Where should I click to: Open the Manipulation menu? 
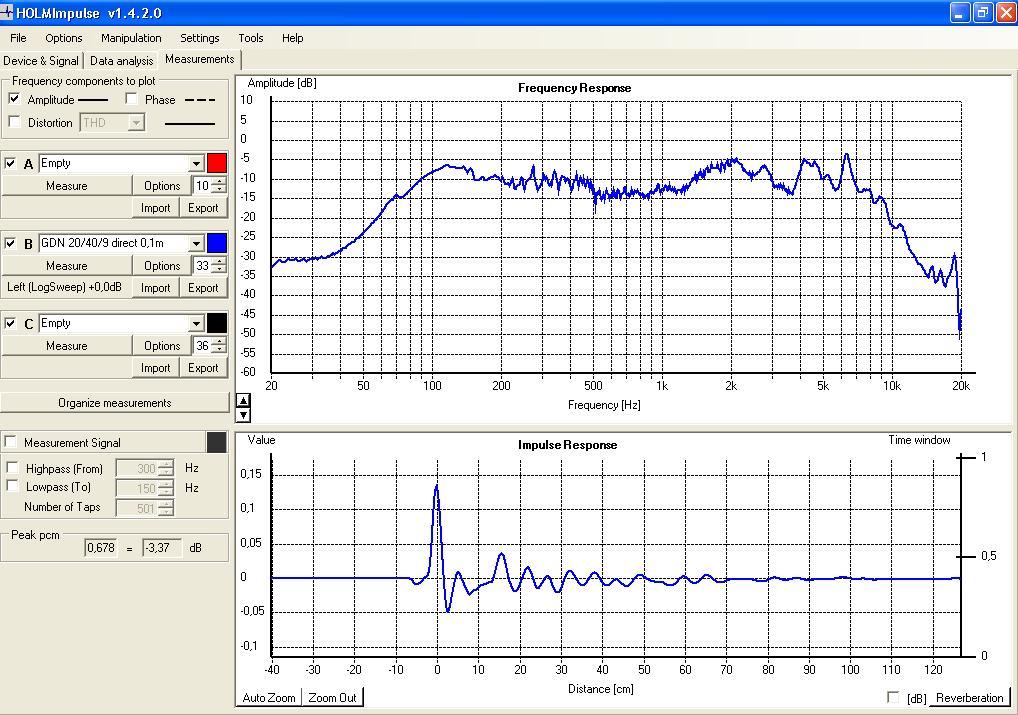tap(131, 38)
